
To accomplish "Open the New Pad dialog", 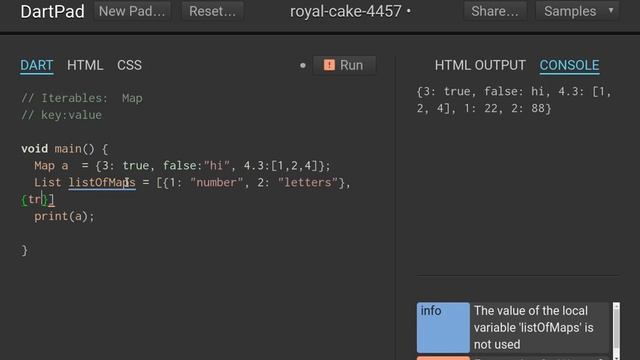I will coord(132,11).
